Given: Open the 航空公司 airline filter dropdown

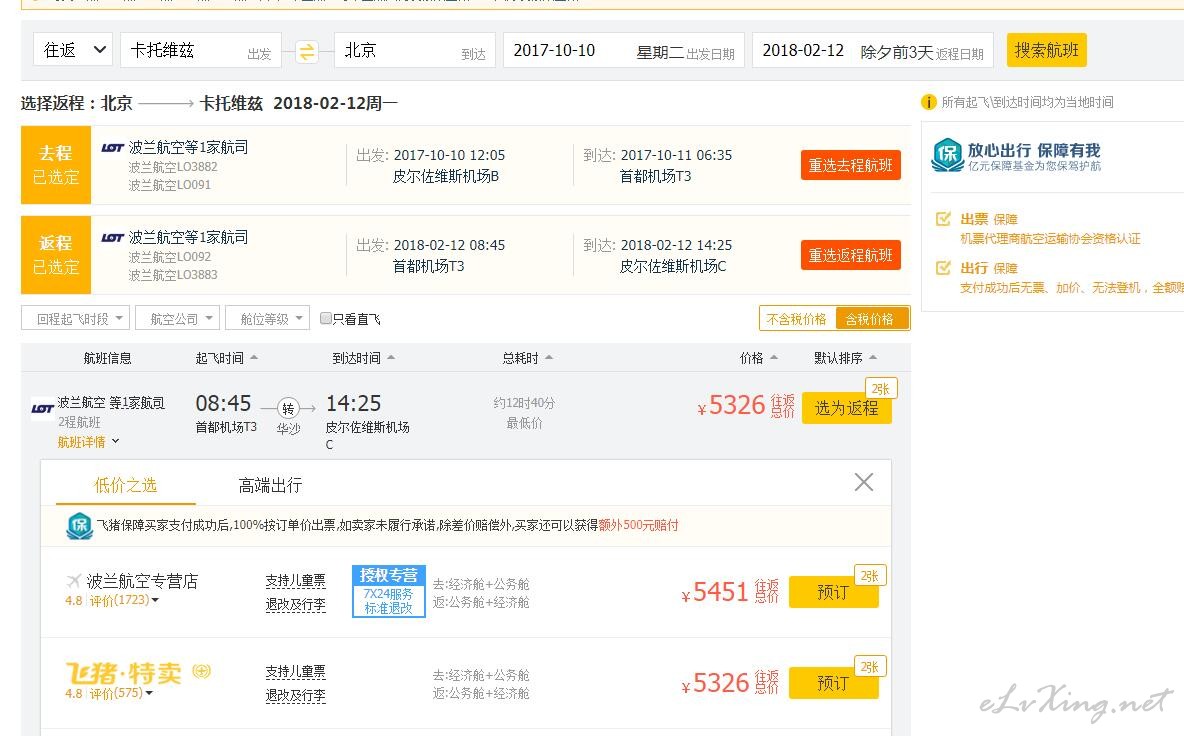Looking at the screenshot, I should (177, 319).
